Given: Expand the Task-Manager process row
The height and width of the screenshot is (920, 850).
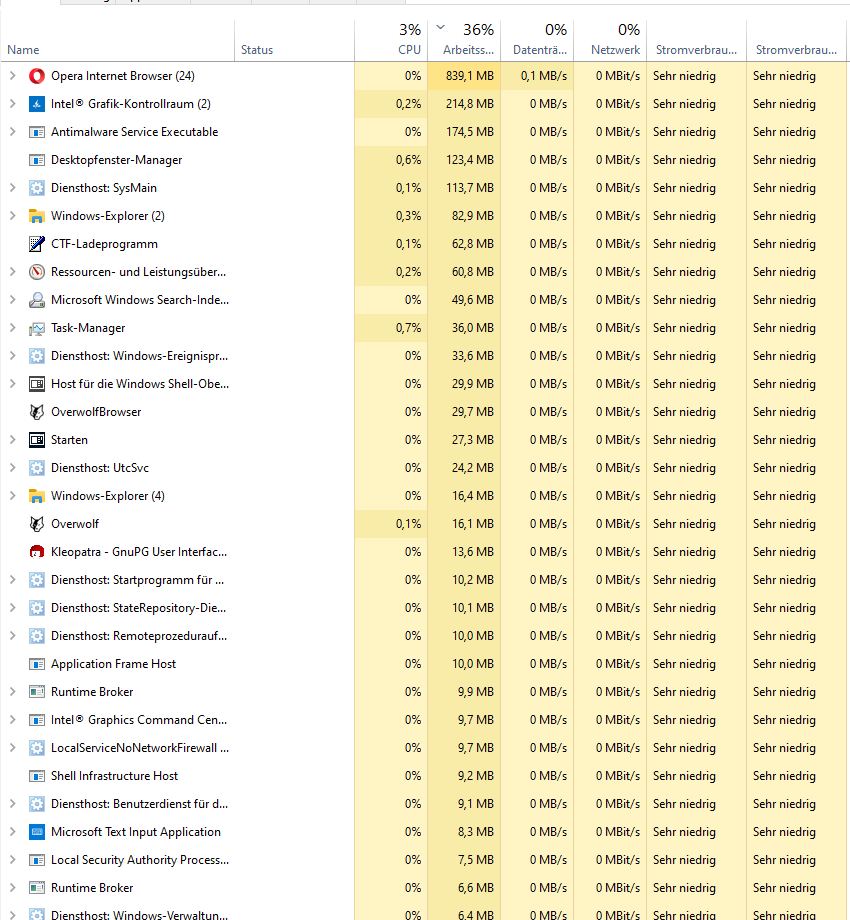Looking at the screenshot, I should click(12, 328).
